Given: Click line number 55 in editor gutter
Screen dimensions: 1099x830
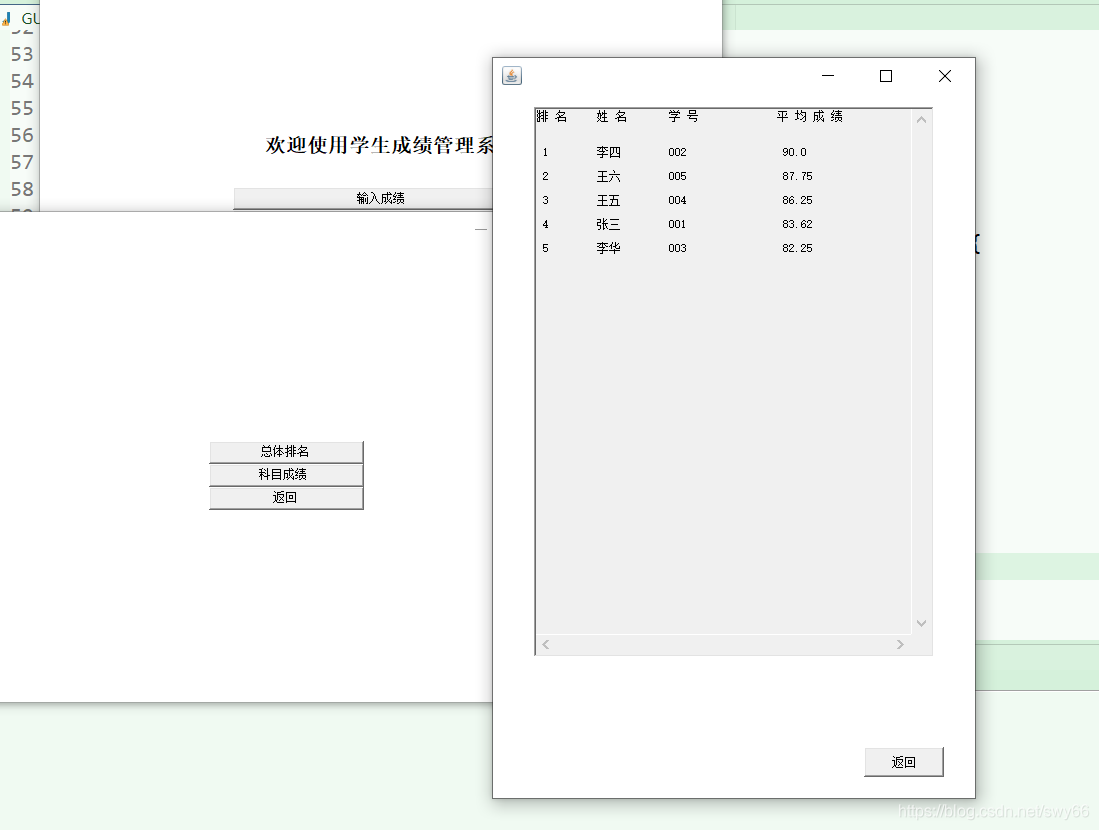Looking at the screenshot, I should point(22,108).
